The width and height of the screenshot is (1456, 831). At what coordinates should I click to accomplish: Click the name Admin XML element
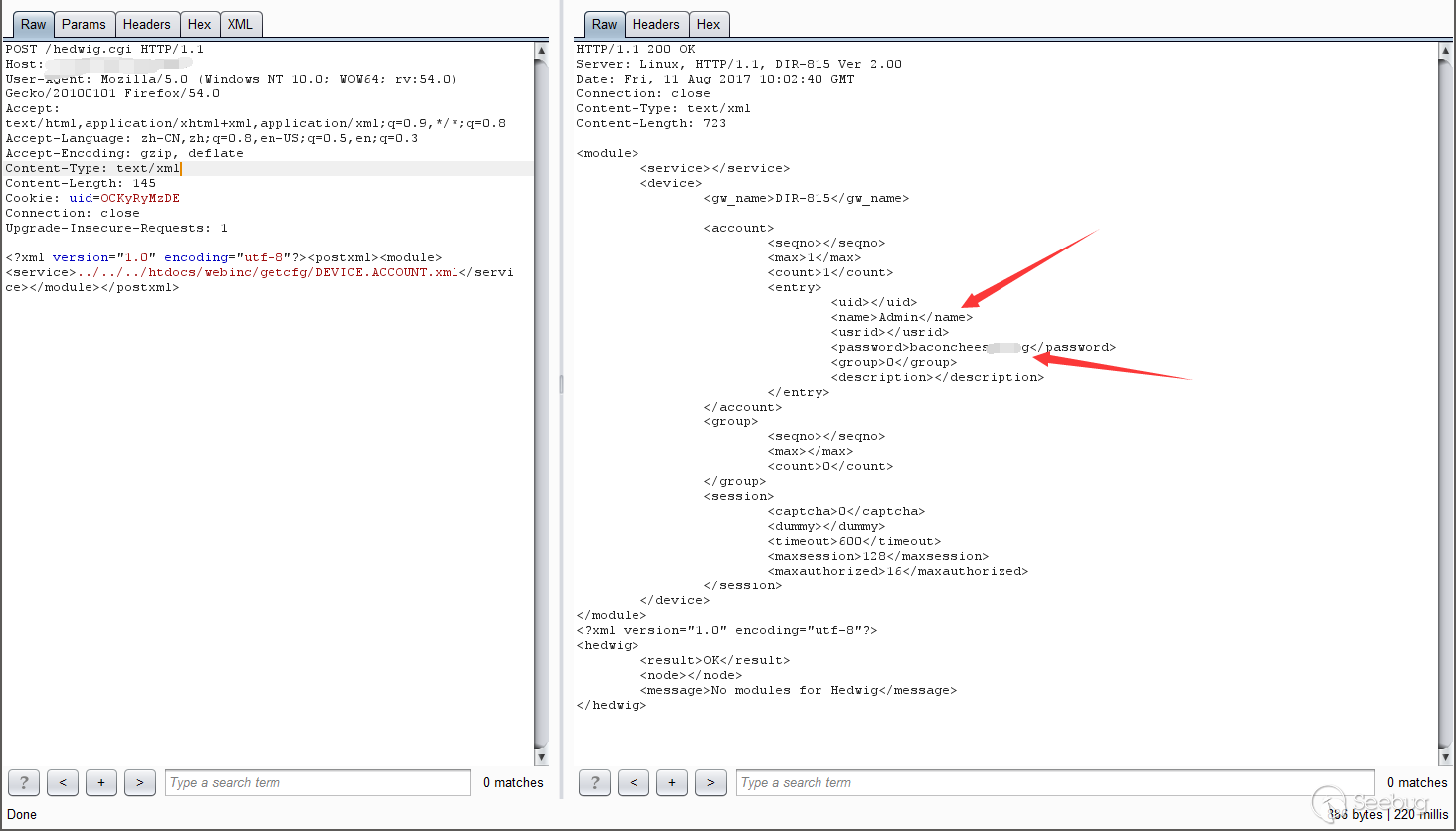(902, 317)
